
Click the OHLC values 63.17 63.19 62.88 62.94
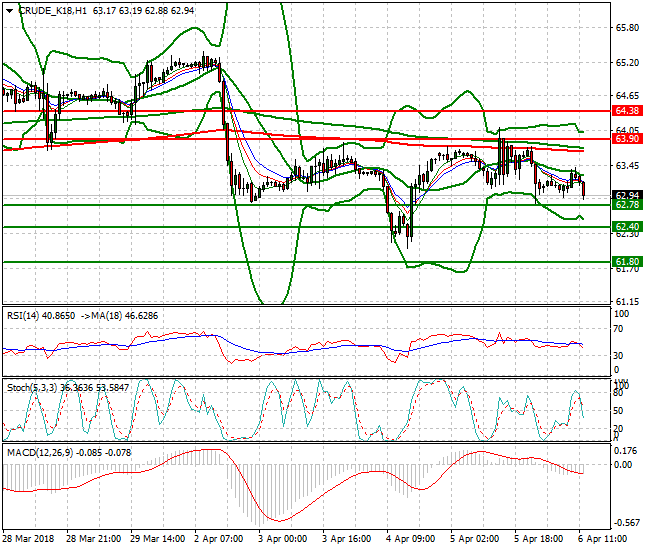pyautogui.click(x=143, y=11)
